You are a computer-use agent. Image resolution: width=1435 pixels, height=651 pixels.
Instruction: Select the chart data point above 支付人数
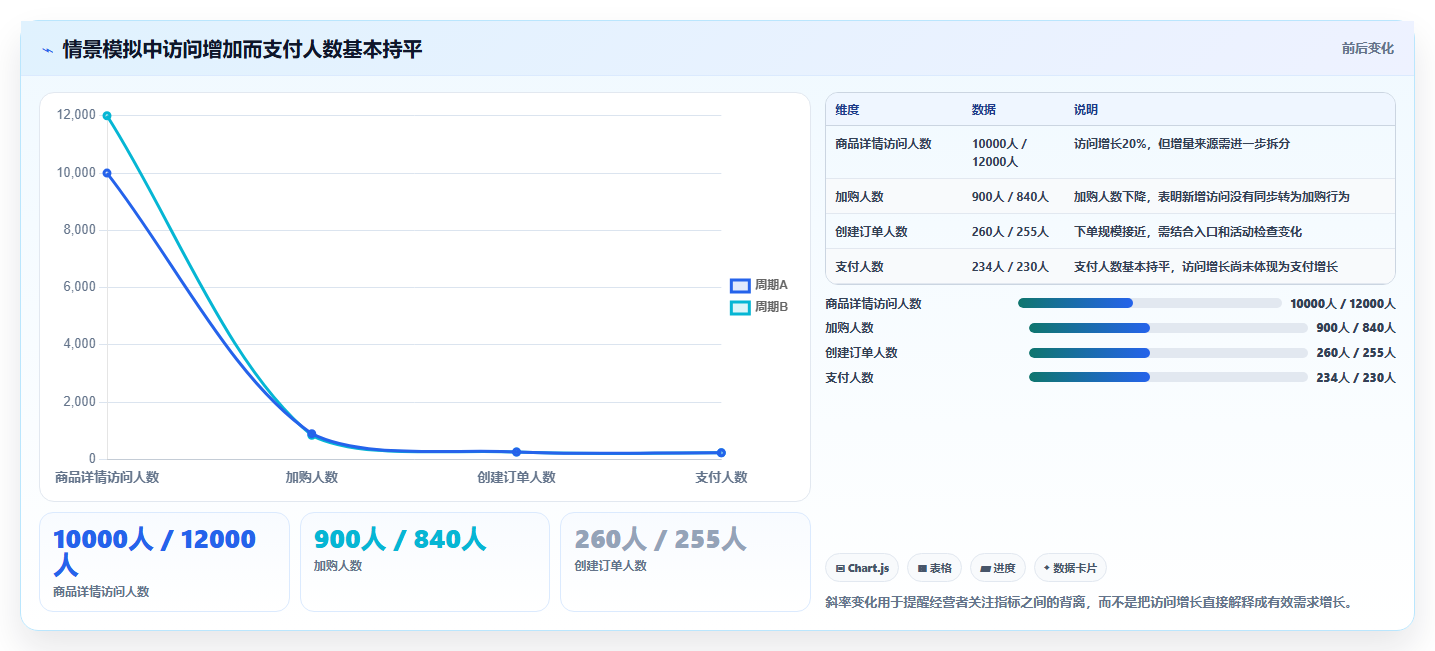coord(721,453)
